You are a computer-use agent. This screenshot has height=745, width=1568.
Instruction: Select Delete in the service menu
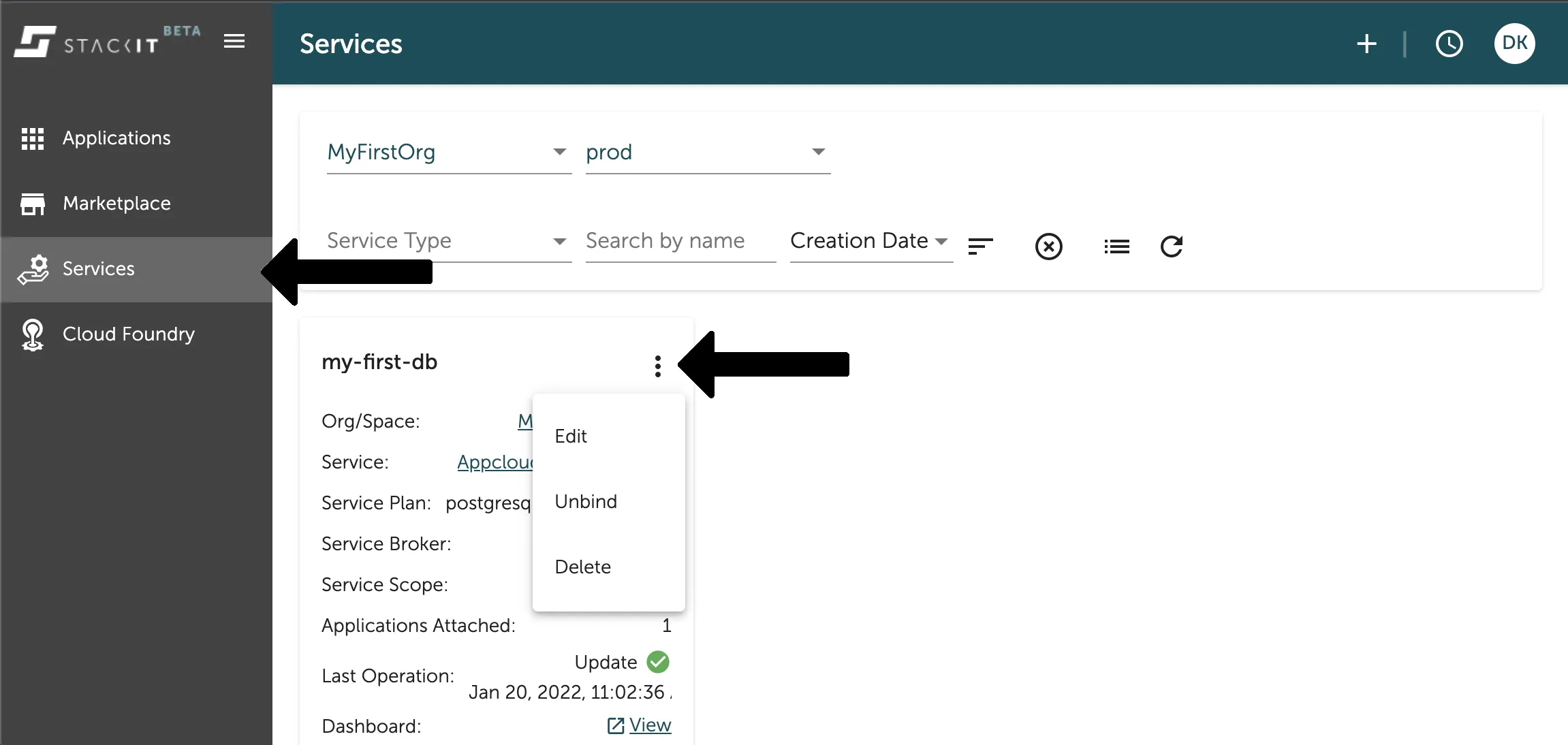[582, 566]
